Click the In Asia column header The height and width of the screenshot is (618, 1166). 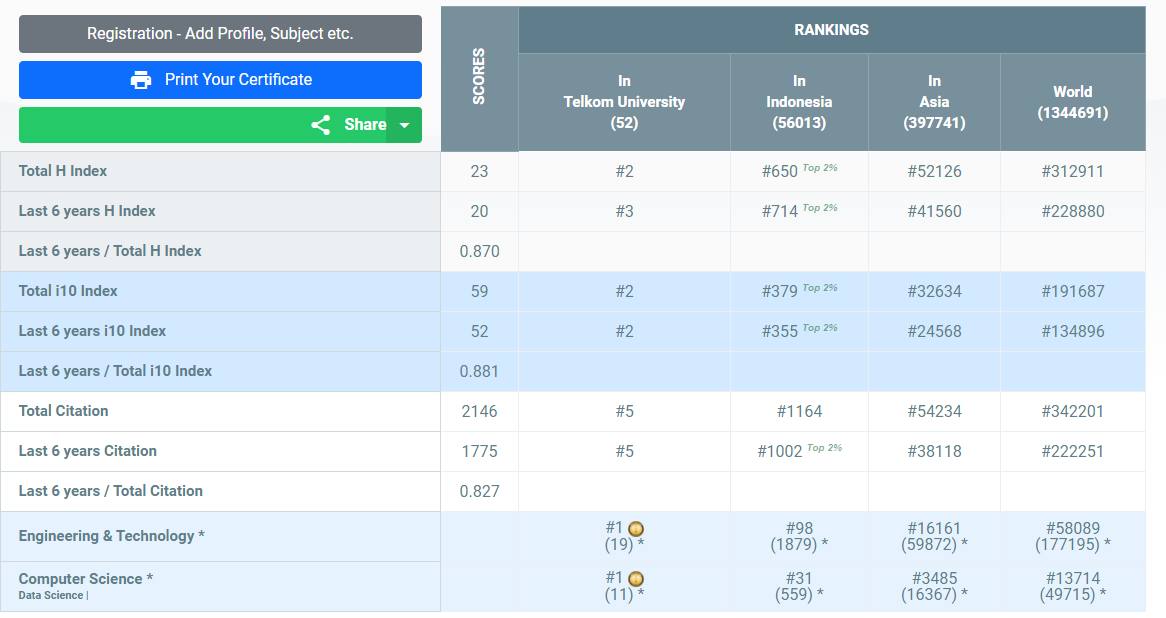(934, 102)
